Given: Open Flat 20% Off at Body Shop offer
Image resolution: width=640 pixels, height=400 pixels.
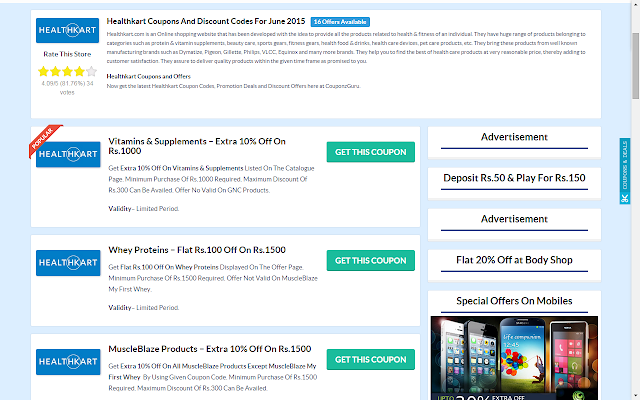Looking at the screenshot, I should point(514,260).
